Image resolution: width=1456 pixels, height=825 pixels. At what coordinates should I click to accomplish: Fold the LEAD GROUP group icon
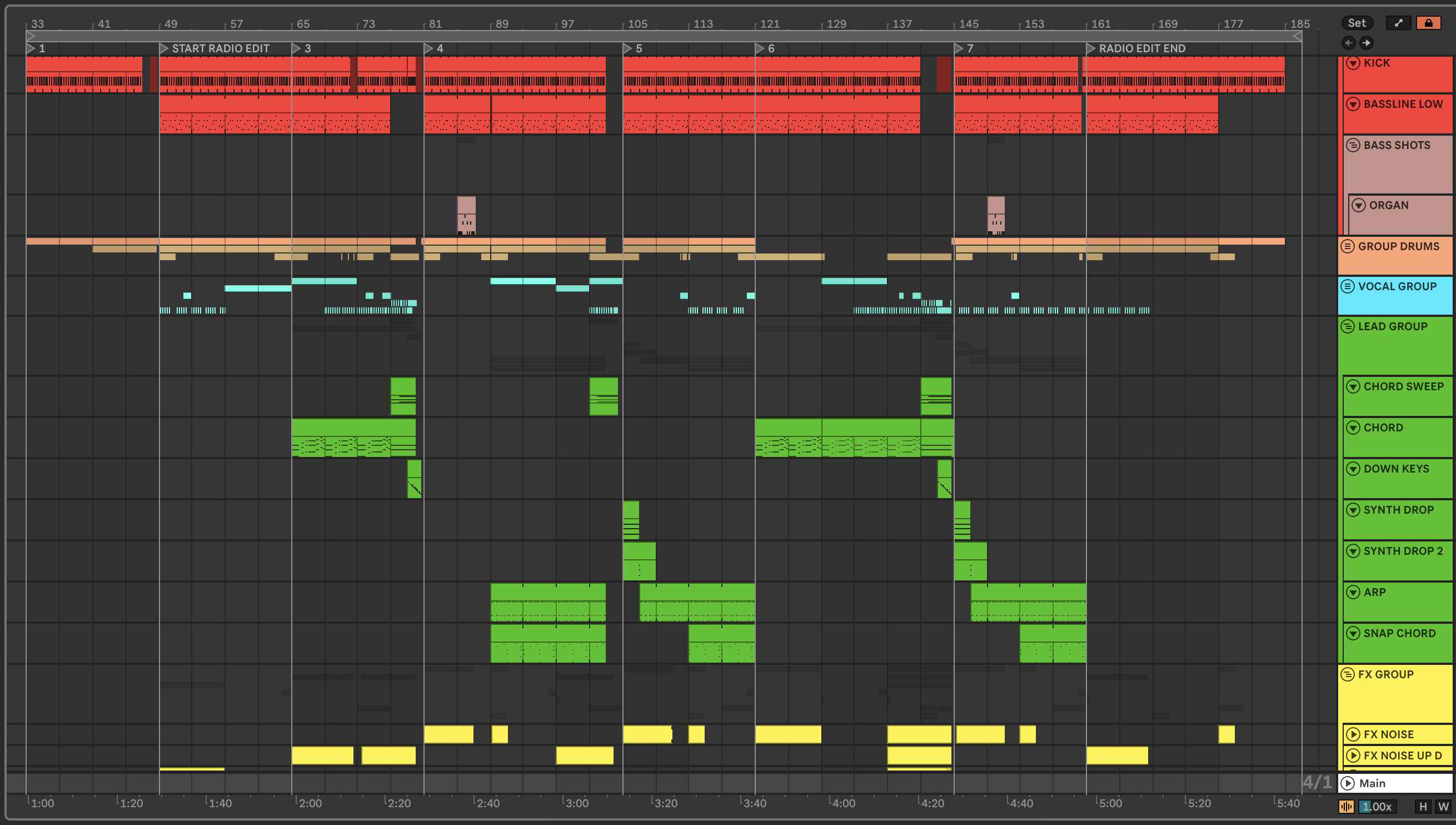tap(1348, 326)
